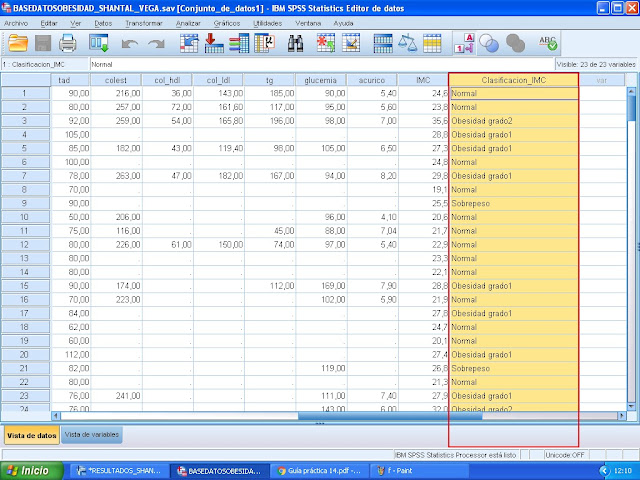
Task: Click the horizontal scrollbar thumb
Action: tap(390, 416)
